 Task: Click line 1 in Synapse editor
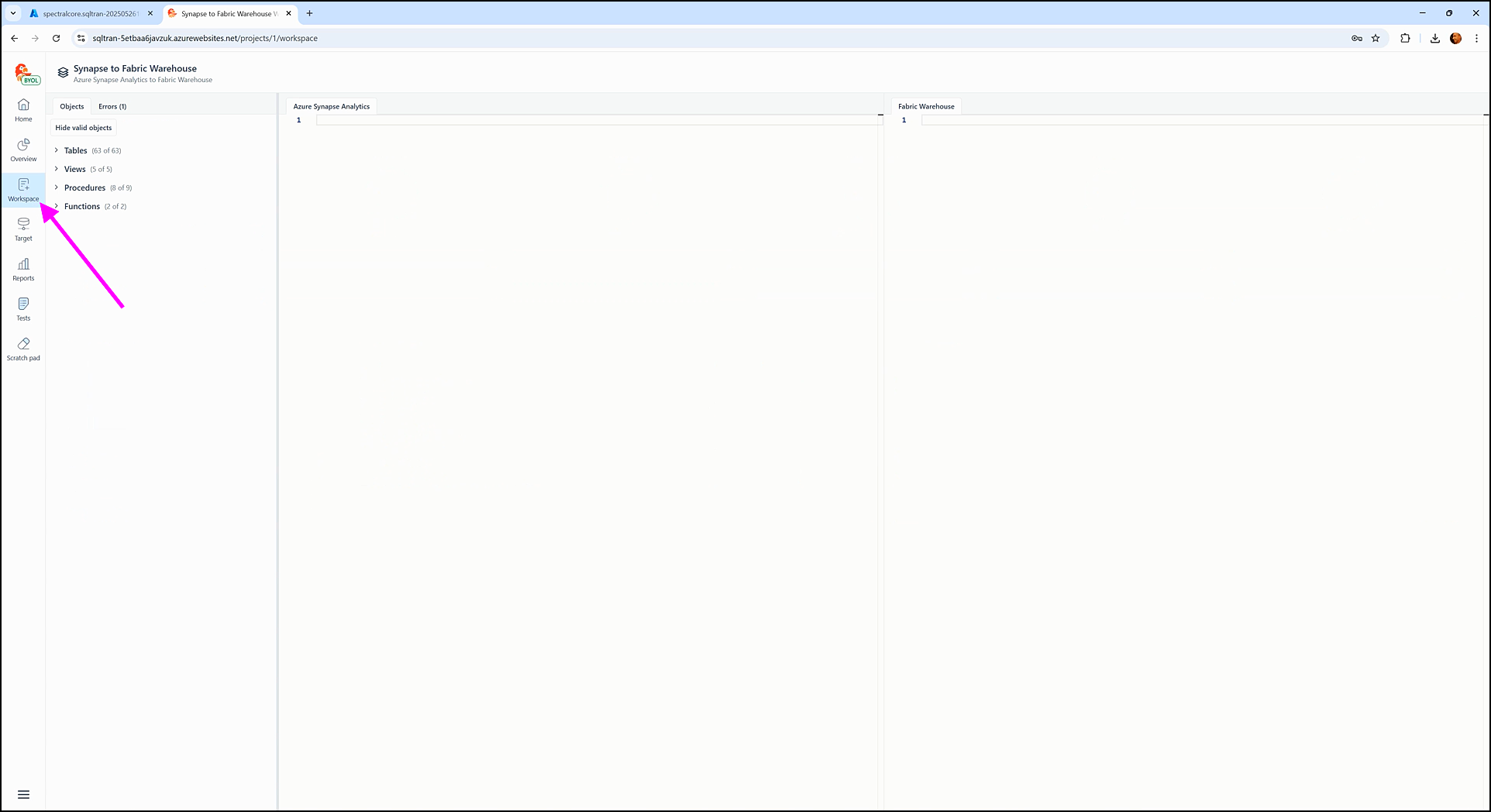(x=597, y=120)
